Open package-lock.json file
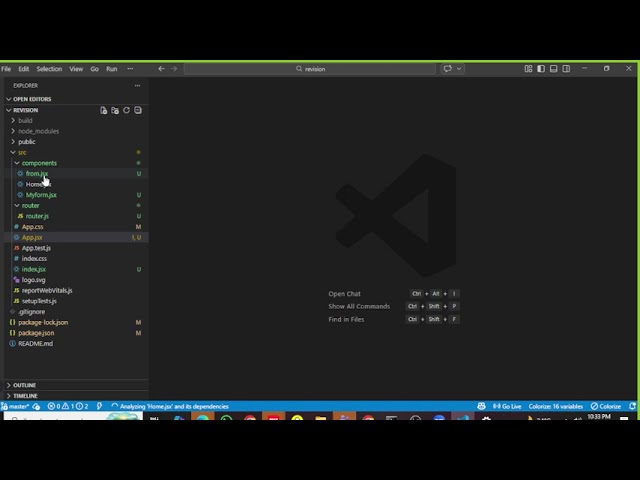 pos(76,322)
